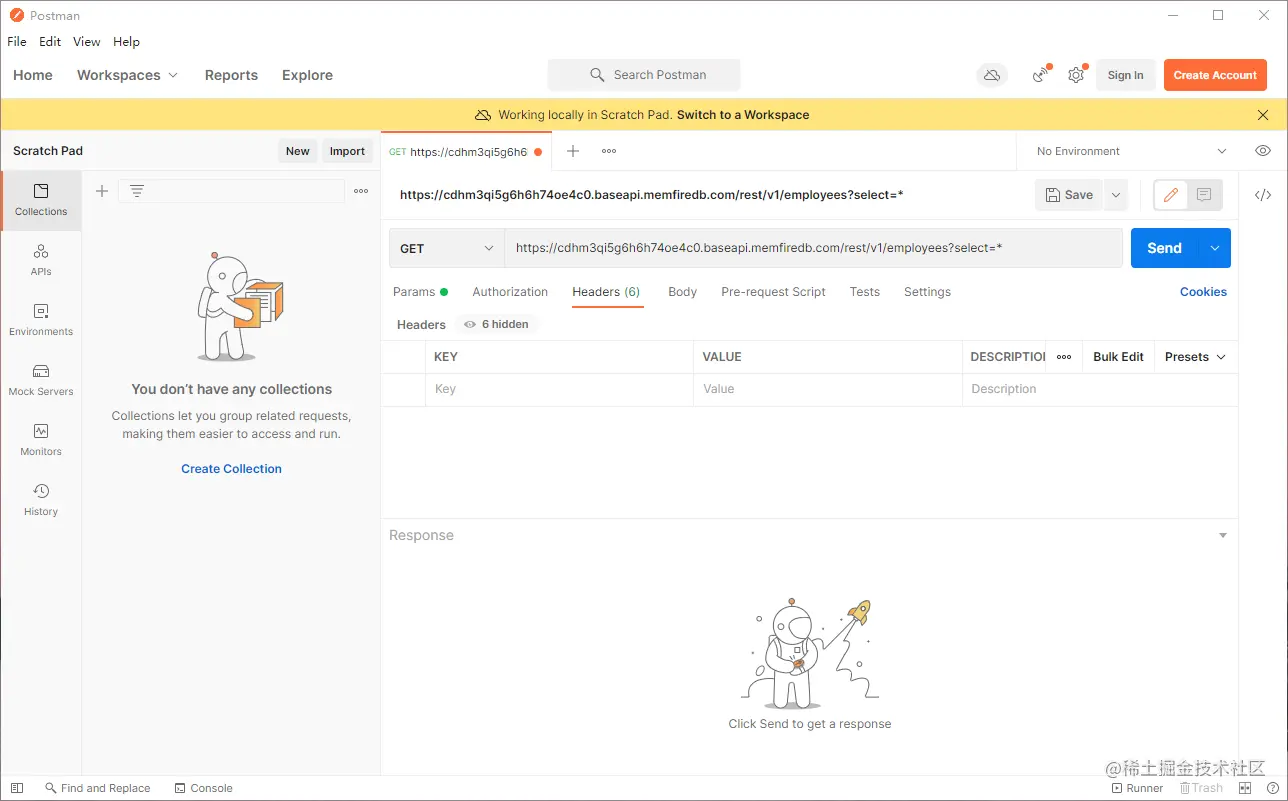This screenshot has height=801, width=1288.
Task: Open the APIs sidebar section
Action: (x=41, y=260)
